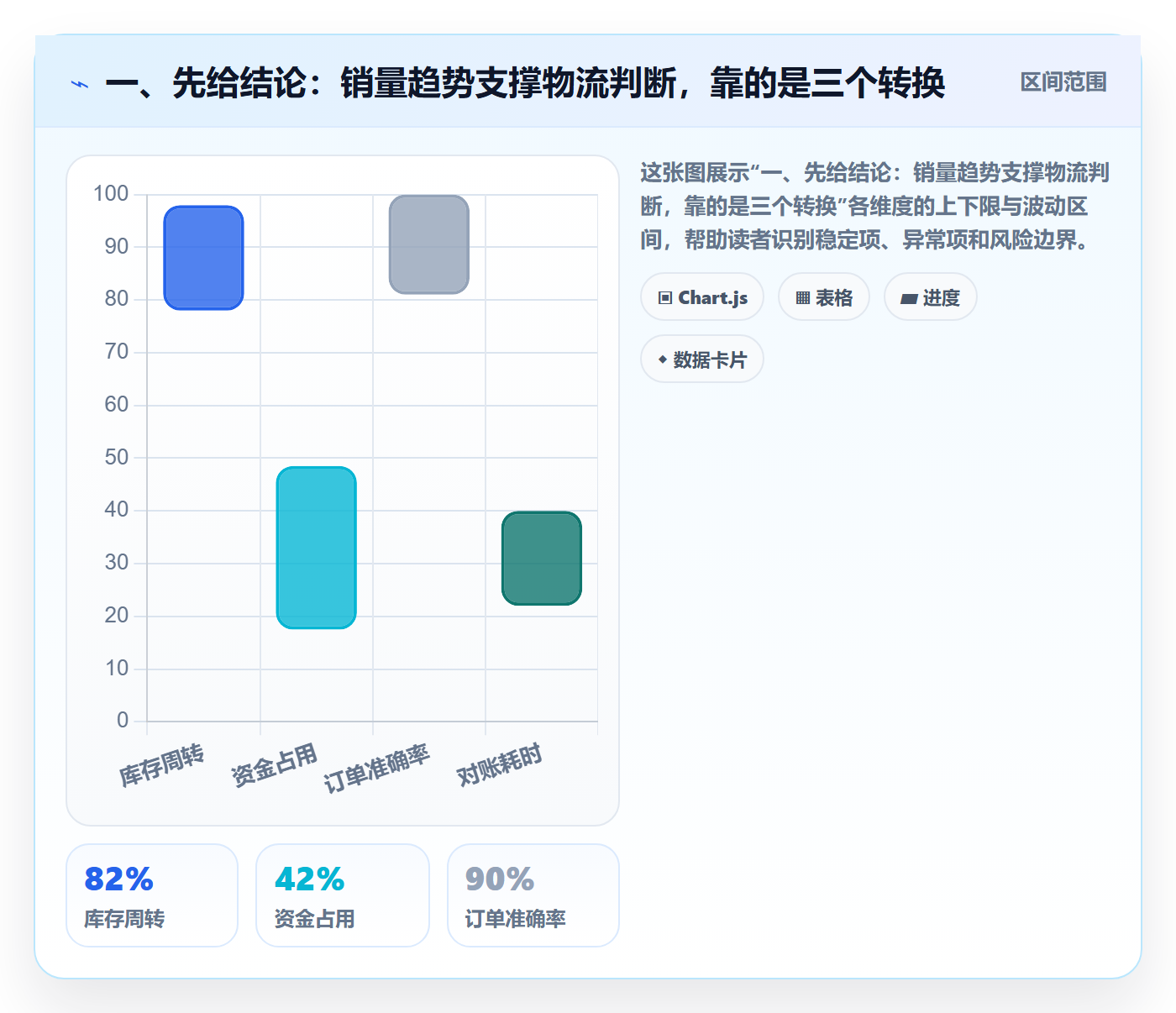This screenshot has width=1176, height=1013.
Task: Click the gray 订单准确率 range bar
Action: pyautogui.click(x=429, y=244)
